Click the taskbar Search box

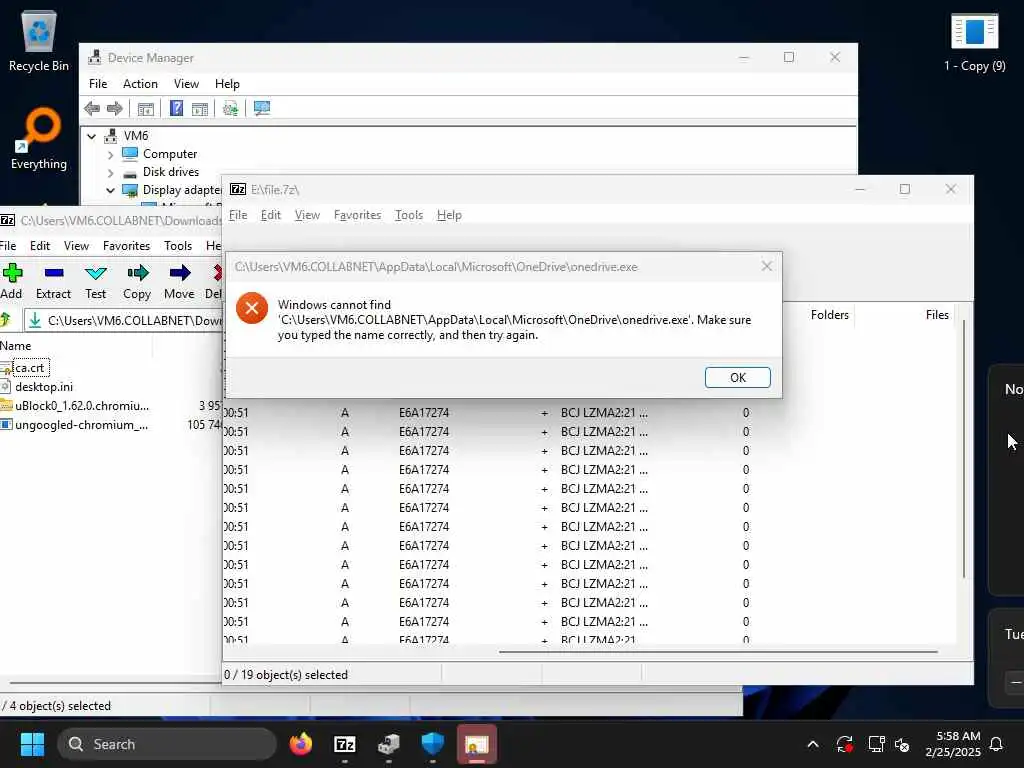pos(167,744)
